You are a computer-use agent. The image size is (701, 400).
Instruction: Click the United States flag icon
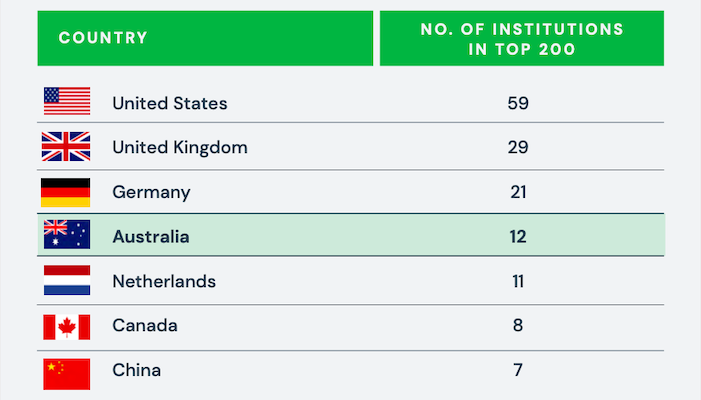(66, 102)
